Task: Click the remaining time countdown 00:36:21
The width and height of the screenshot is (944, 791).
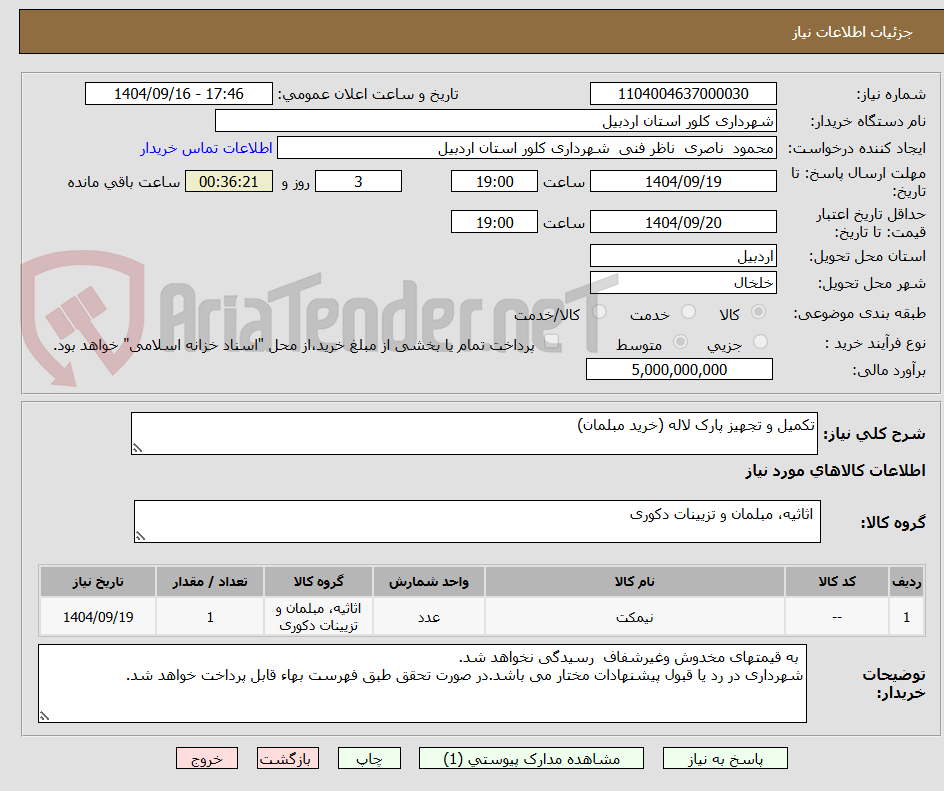Action: tap(229, 181)
